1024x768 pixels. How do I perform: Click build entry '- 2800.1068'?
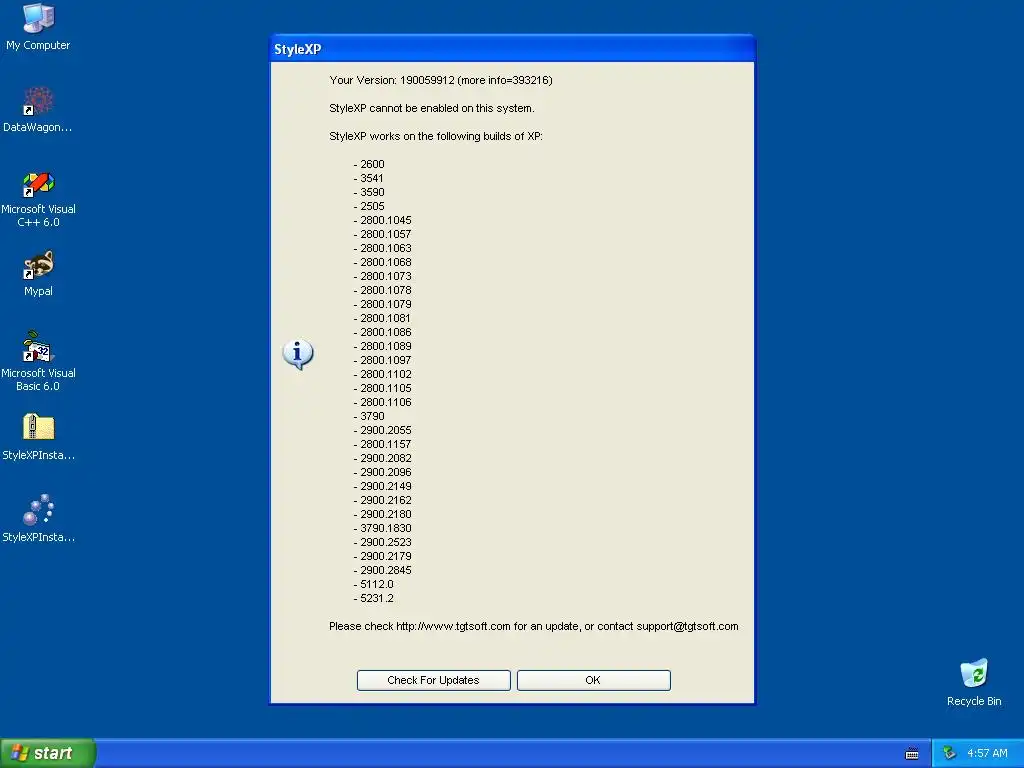click(383, 263)
